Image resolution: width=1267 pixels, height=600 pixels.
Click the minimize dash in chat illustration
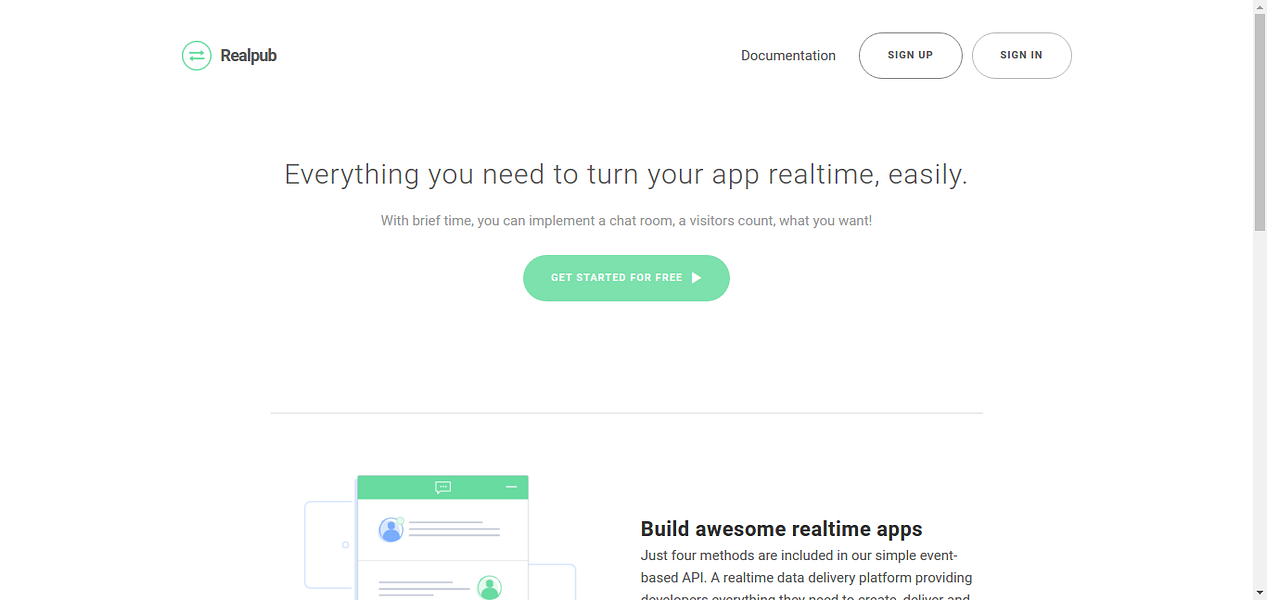tap(511, 487)
